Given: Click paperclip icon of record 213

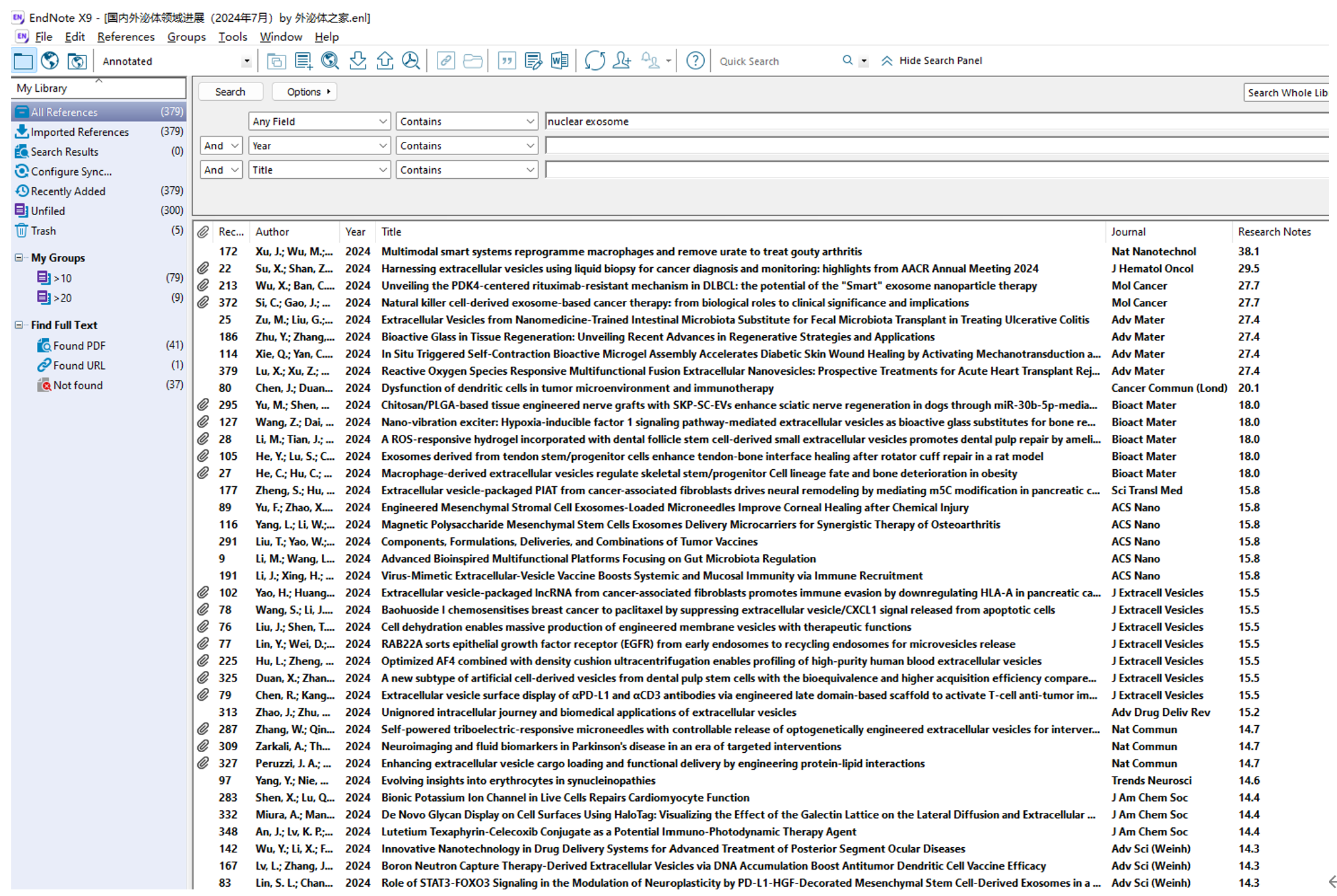Looking at the screenshot, I should [x=203, y=286].
